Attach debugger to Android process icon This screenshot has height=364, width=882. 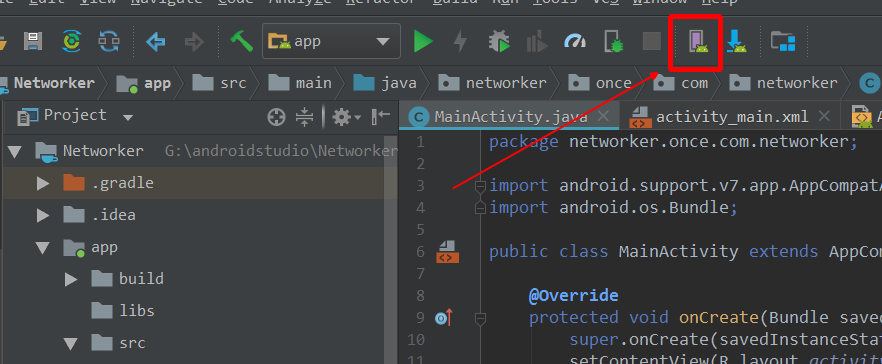(x=613, y=42)
